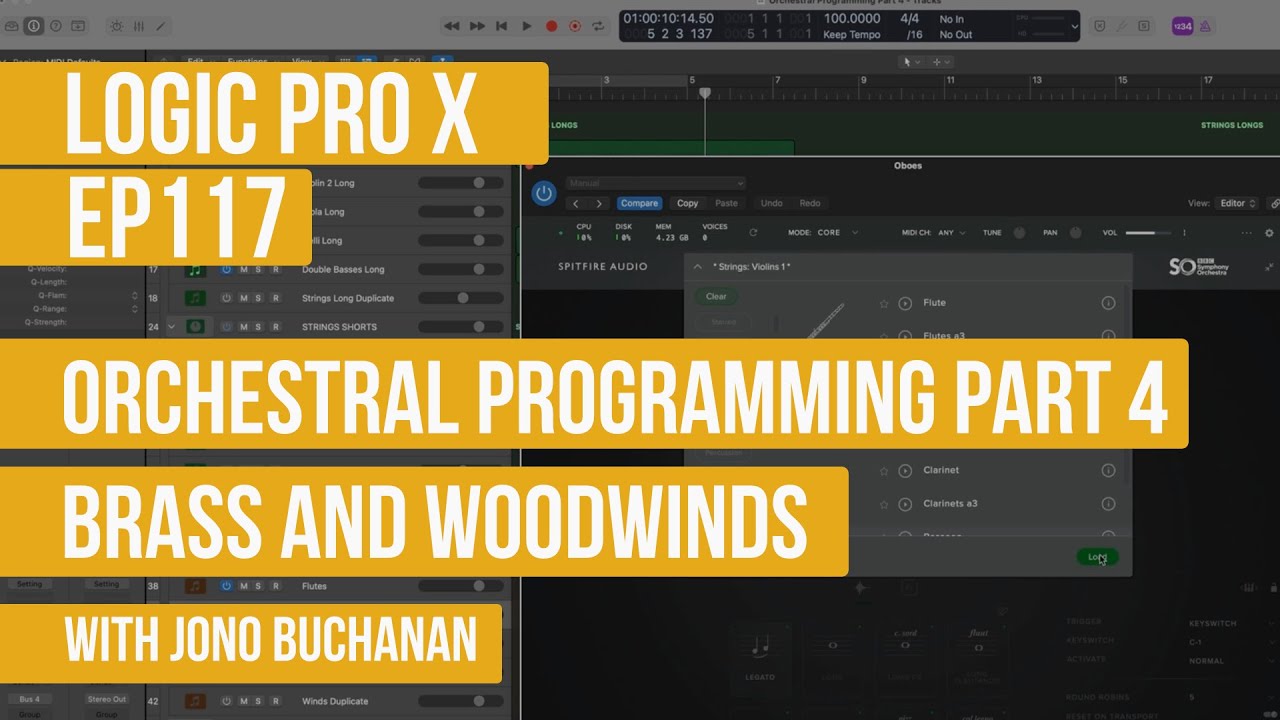Preview the Flute preset play icon

coord(905,303)
